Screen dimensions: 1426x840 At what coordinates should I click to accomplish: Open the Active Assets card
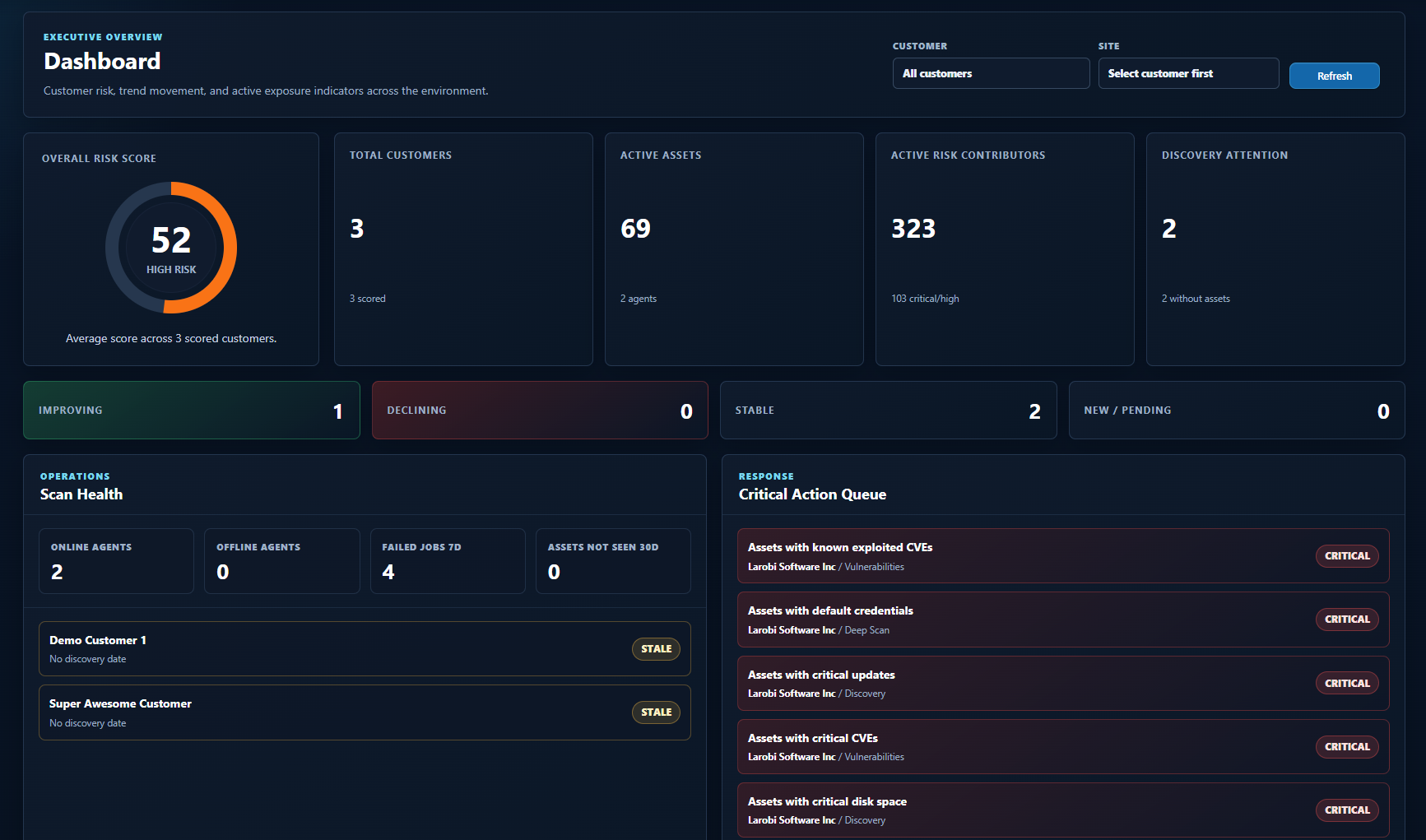point(734,249)
